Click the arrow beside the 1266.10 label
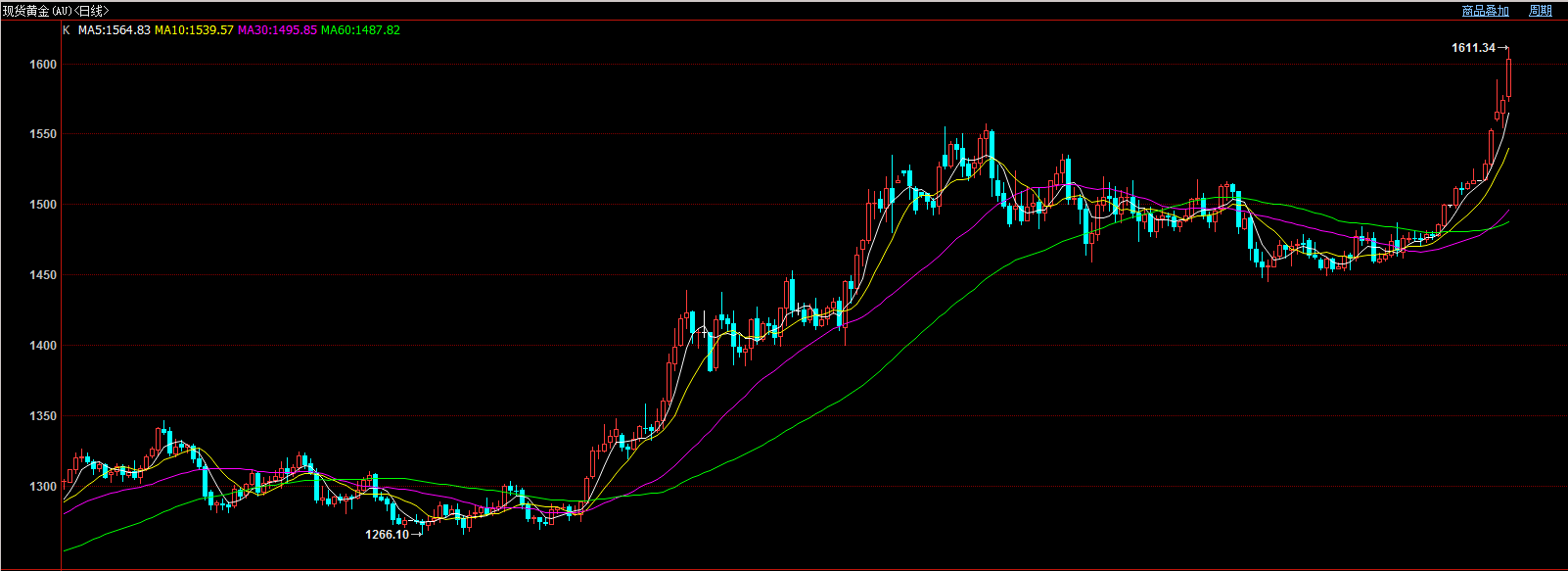 pos(417,535)
